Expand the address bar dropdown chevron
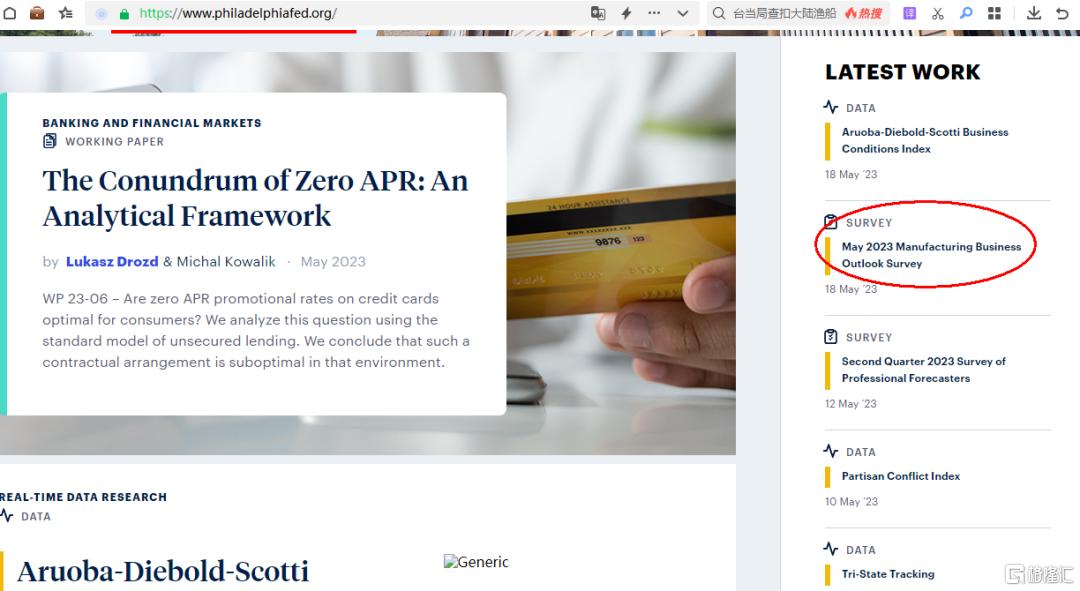Image resolution: width=1080 pixels, height=591 pixels. pos(683,13)
